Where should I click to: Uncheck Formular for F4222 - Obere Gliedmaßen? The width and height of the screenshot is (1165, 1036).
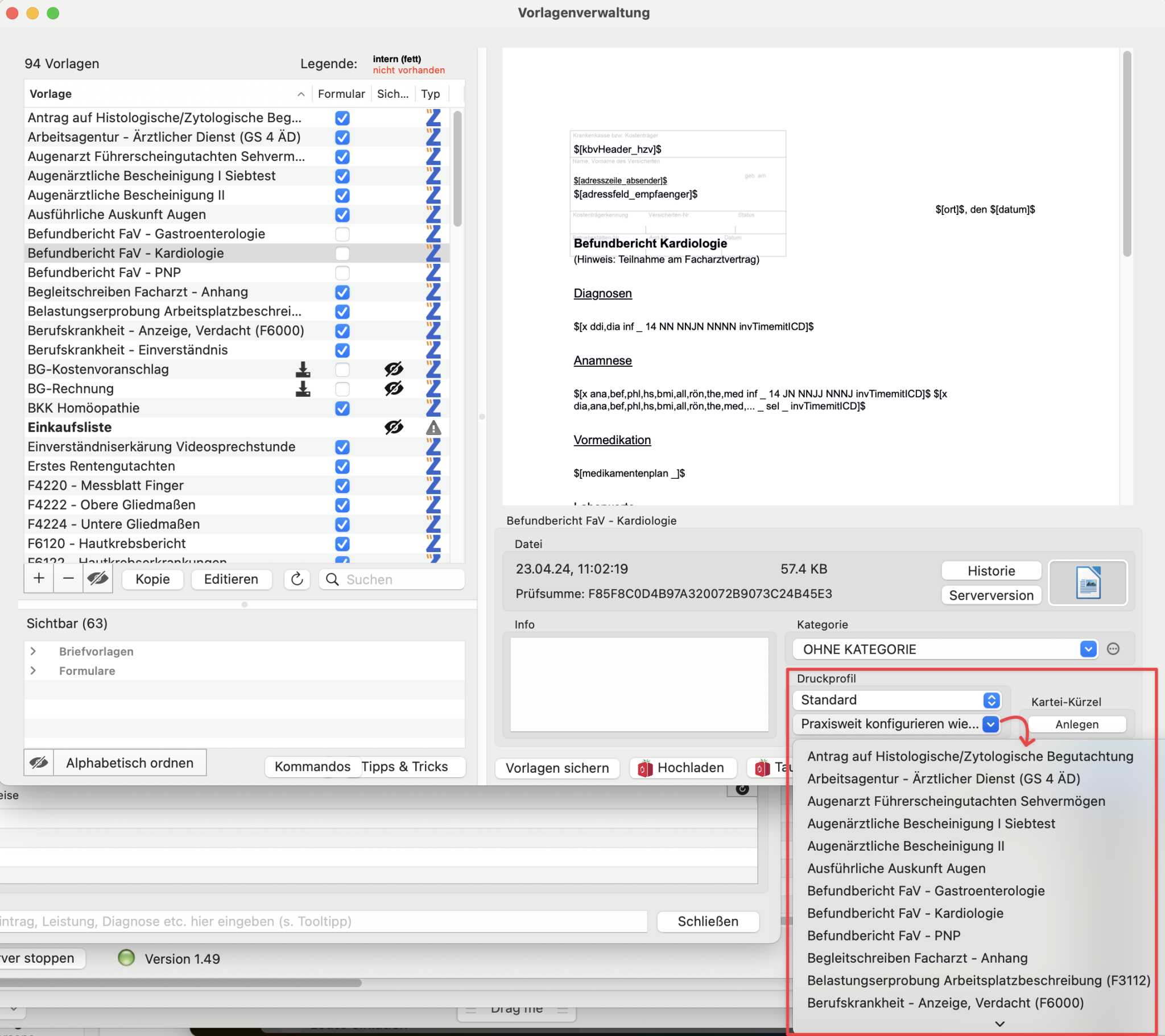point(342,505)
